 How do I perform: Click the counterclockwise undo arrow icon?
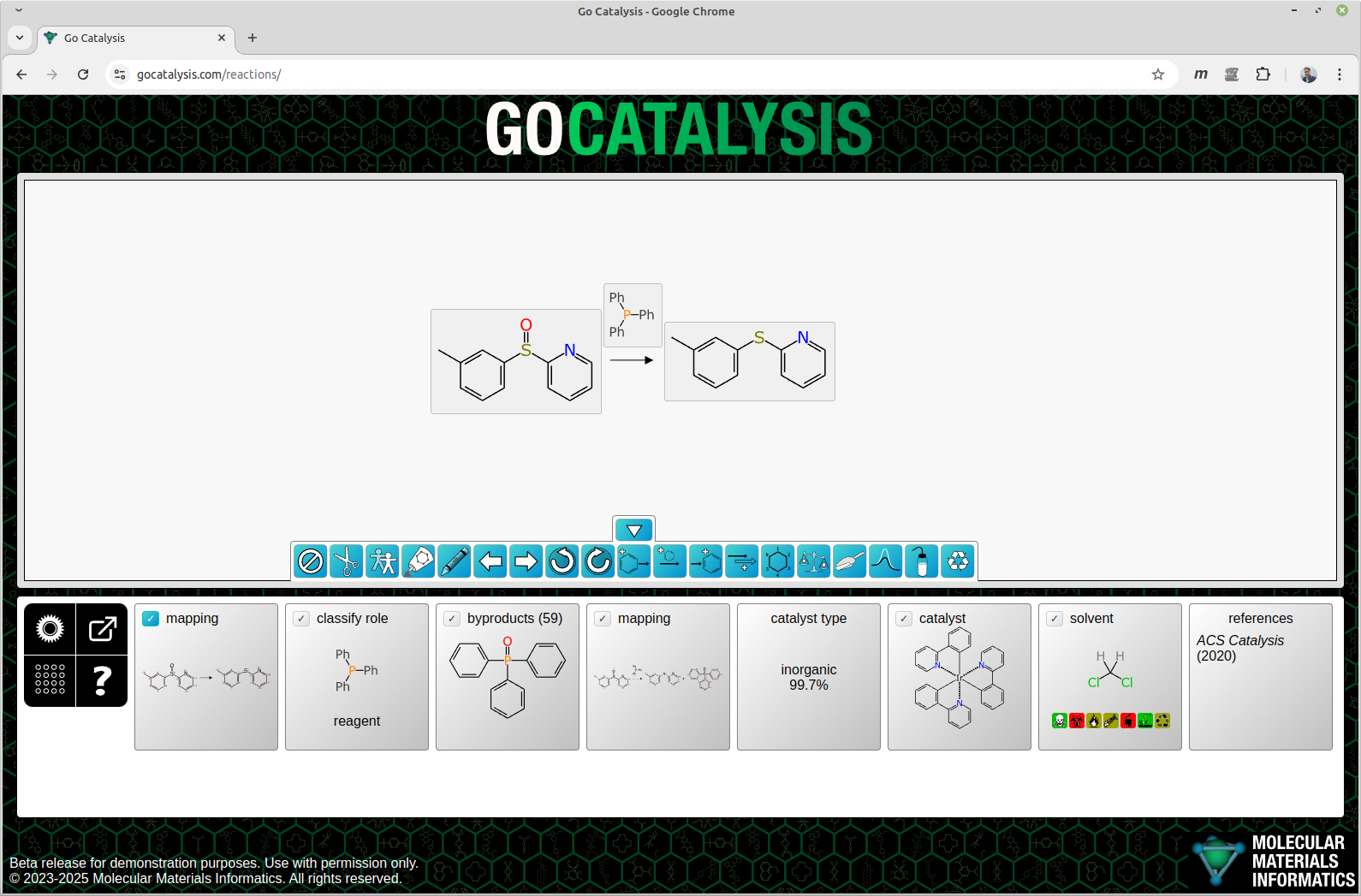click(x=562, y=561)
